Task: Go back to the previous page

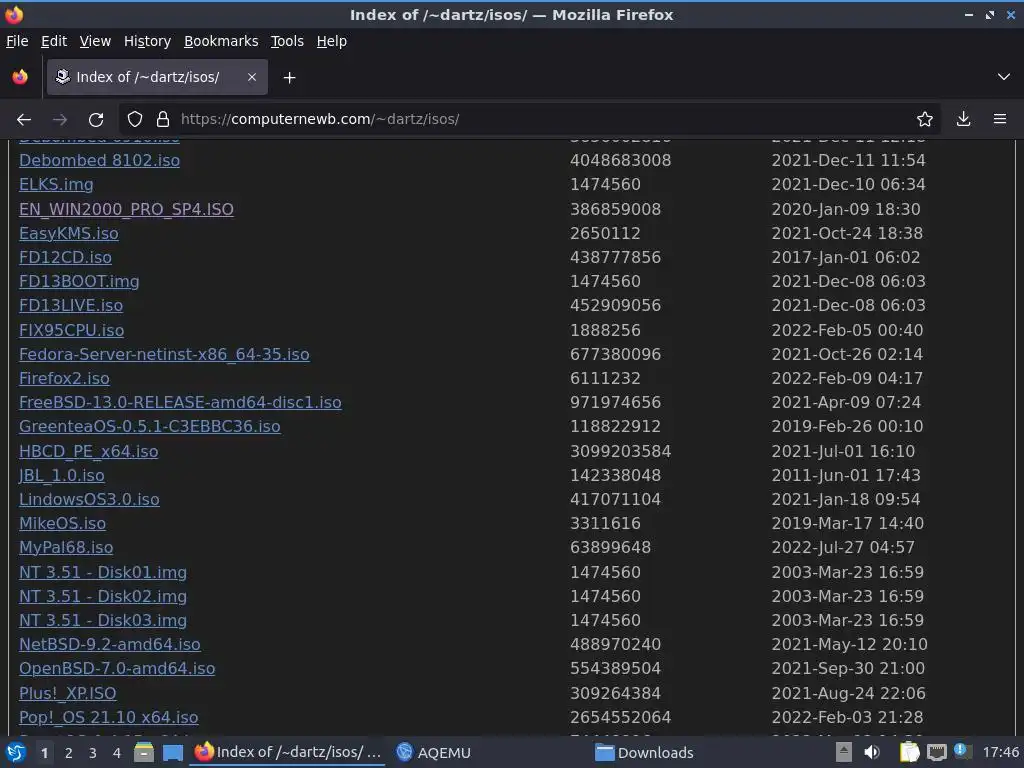Action: tap(24, 120)
